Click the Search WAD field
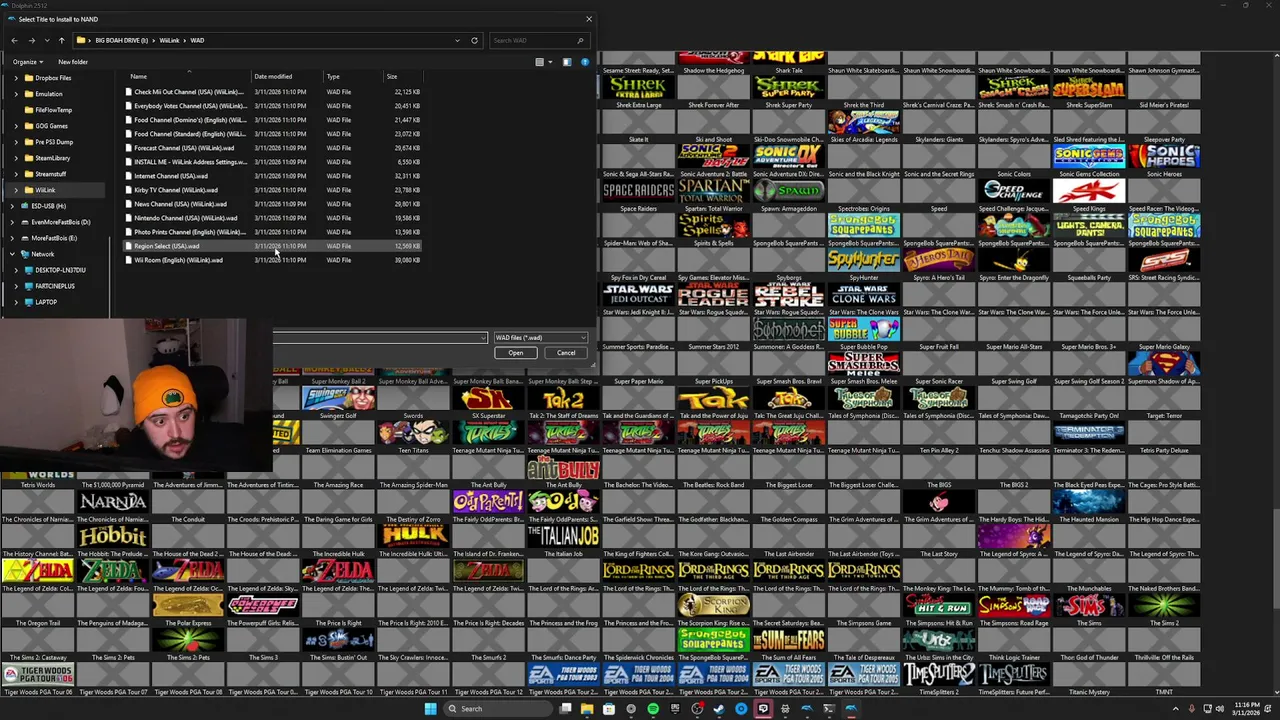This screenshot has height=720, width=1280. 538,40
